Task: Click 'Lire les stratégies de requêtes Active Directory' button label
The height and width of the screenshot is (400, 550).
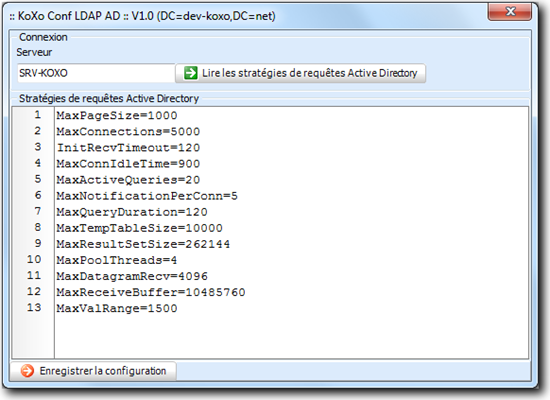Action: 309,73
